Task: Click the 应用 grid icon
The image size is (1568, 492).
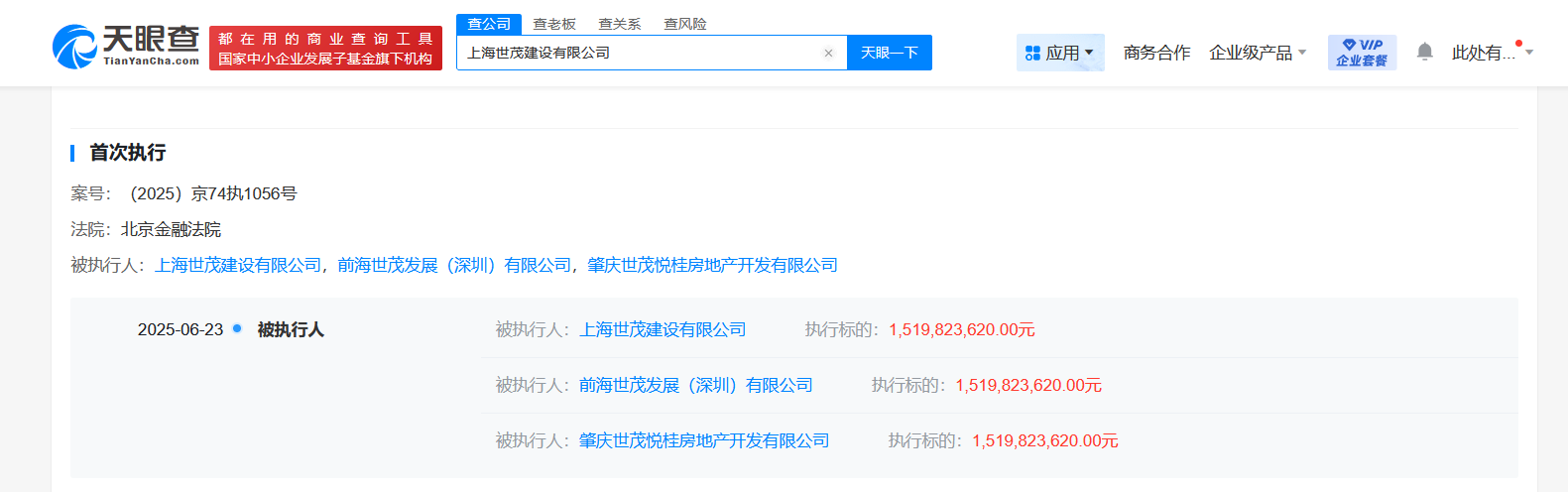Action: (x=1032, y=54)
